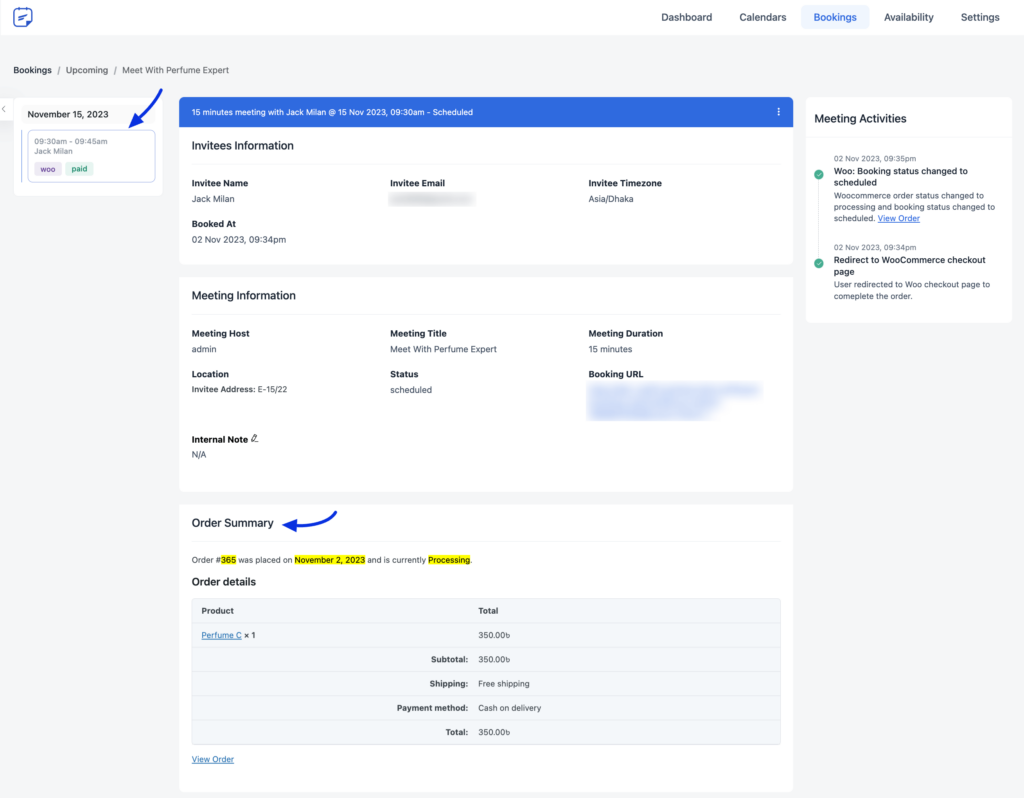Click activity timestamp 02 Nov 2023, 09:35pm
Screen dimensions: 1024x798
click(x=874, y=159)
